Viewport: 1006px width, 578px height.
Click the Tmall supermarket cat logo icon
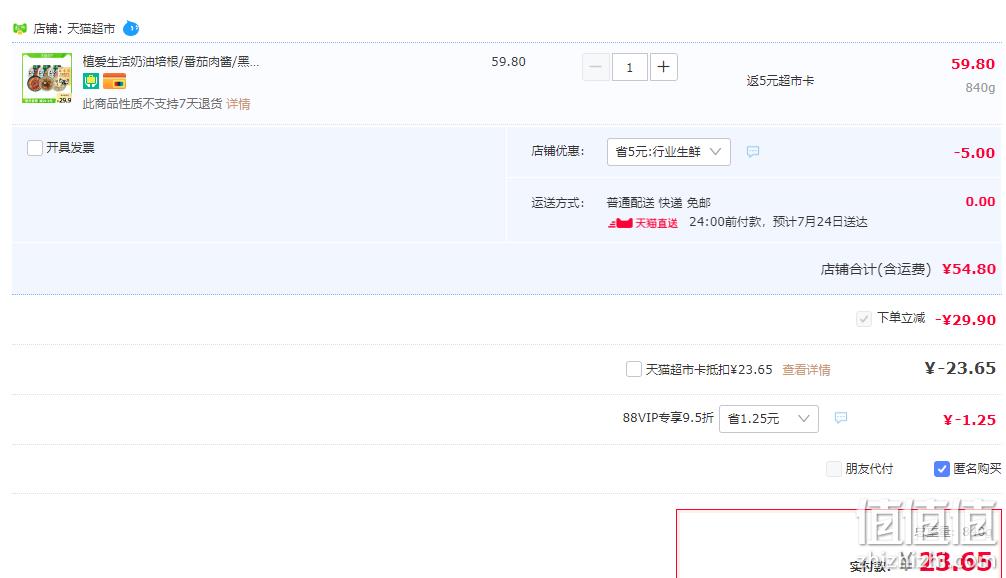click(x=20, y=28)
